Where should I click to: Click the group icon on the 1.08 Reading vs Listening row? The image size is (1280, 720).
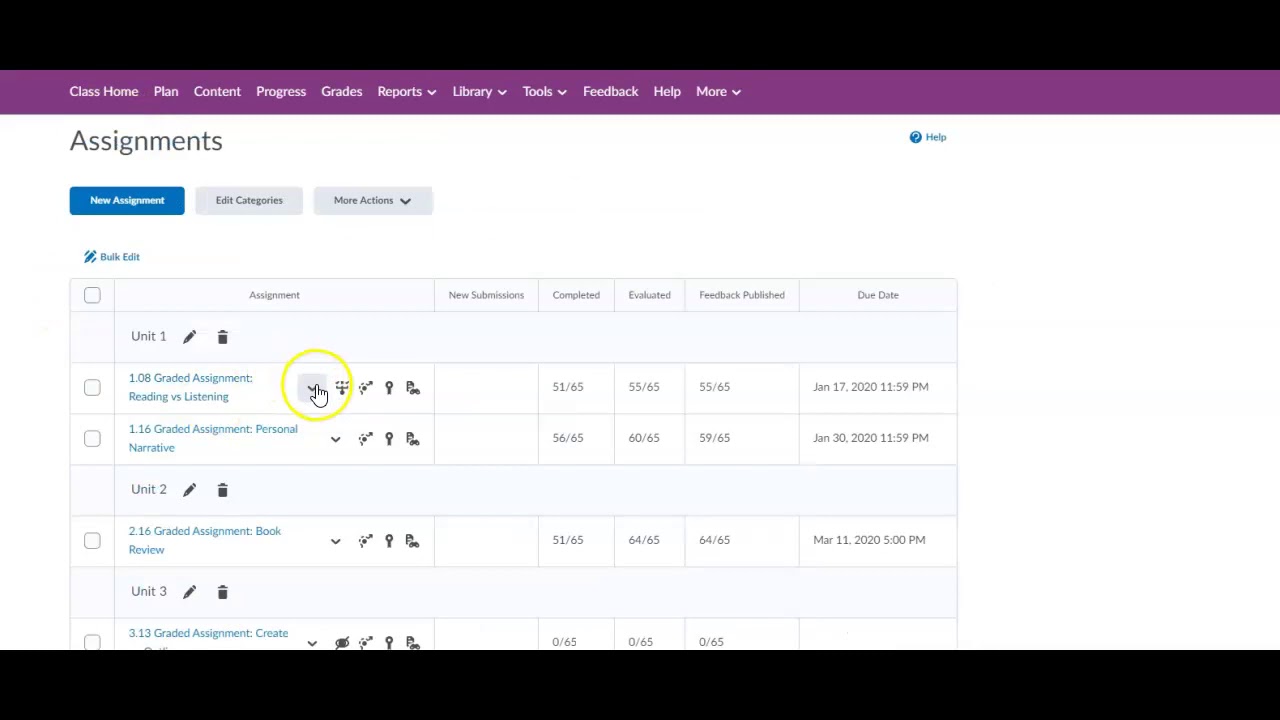click(342, 388)
